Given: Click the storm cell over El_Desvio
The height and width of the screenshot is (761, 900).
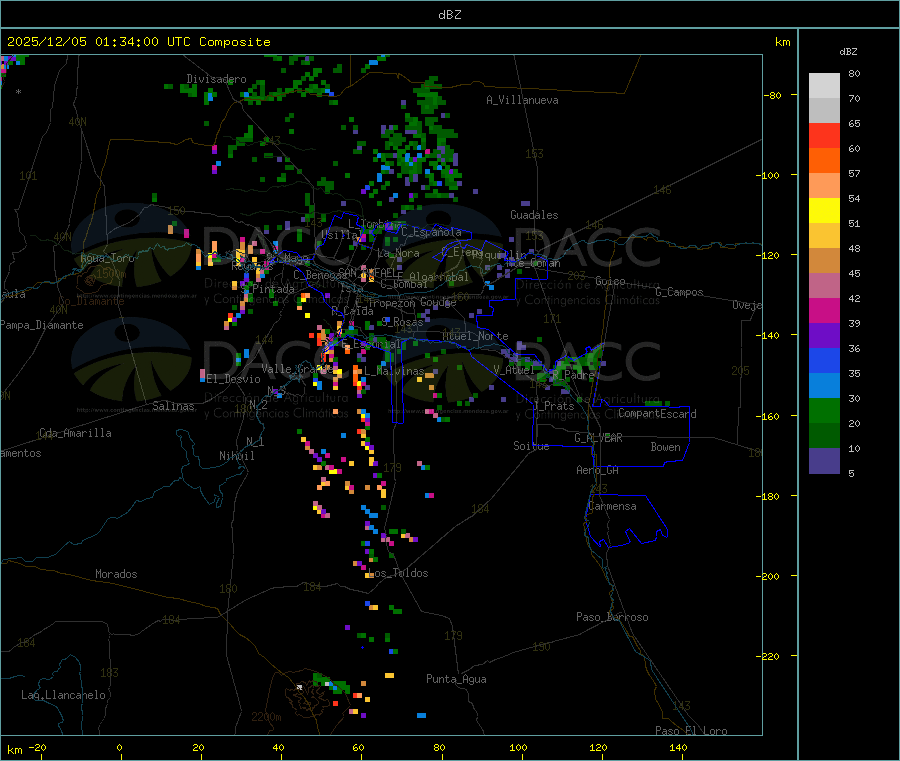Looking at the screenshot, I should click(202, 375).
